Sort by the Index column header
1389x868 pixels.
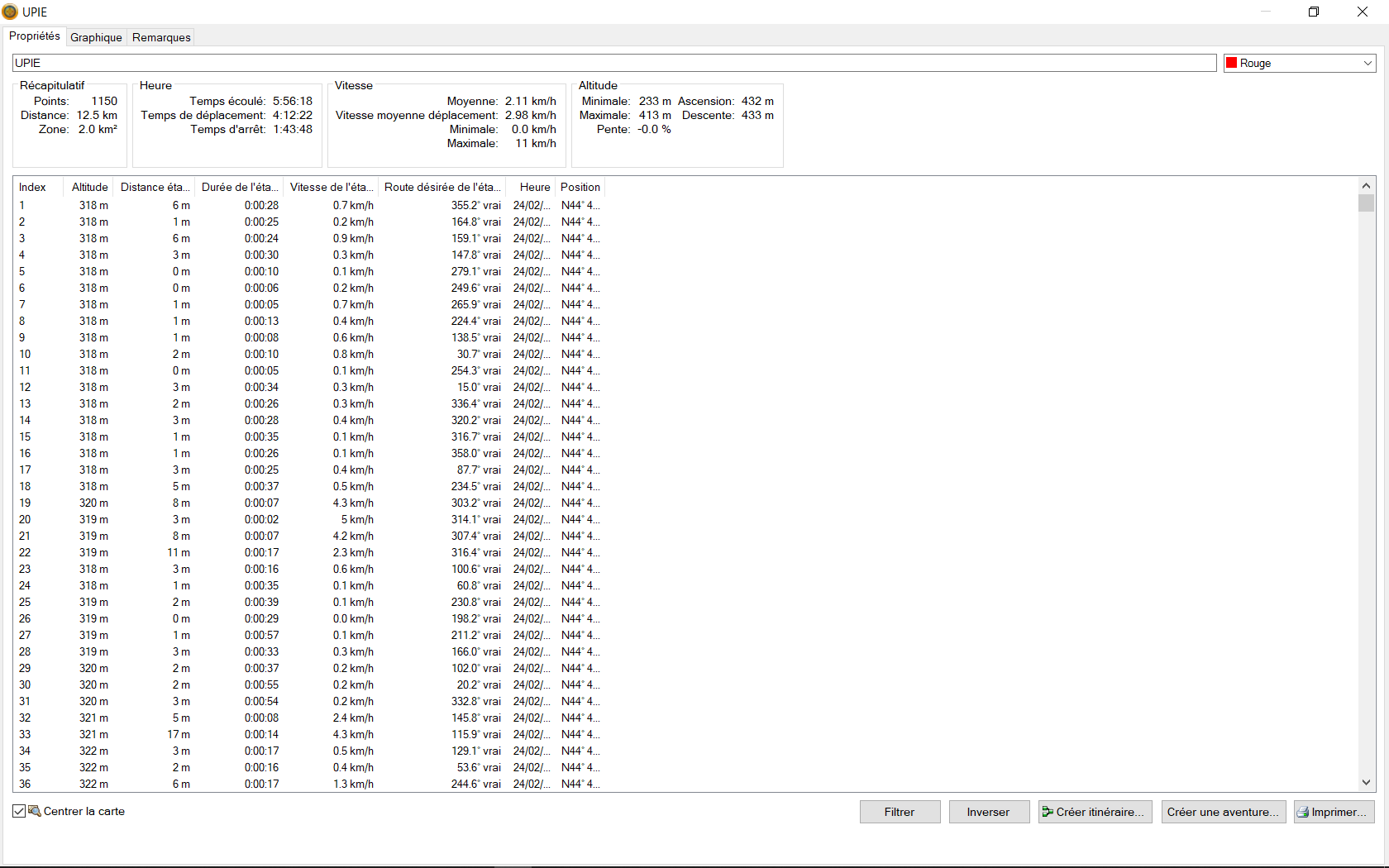[x=38, y=187]
